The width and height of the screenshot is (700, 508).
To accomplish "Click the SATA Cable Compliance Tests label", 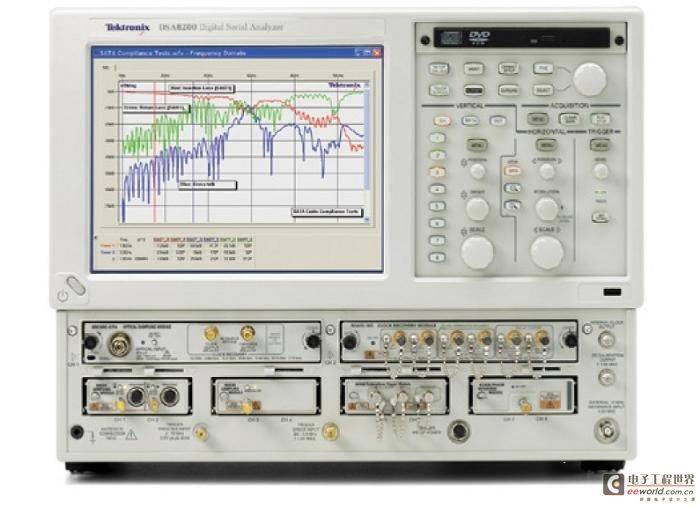I will (326, 212).
